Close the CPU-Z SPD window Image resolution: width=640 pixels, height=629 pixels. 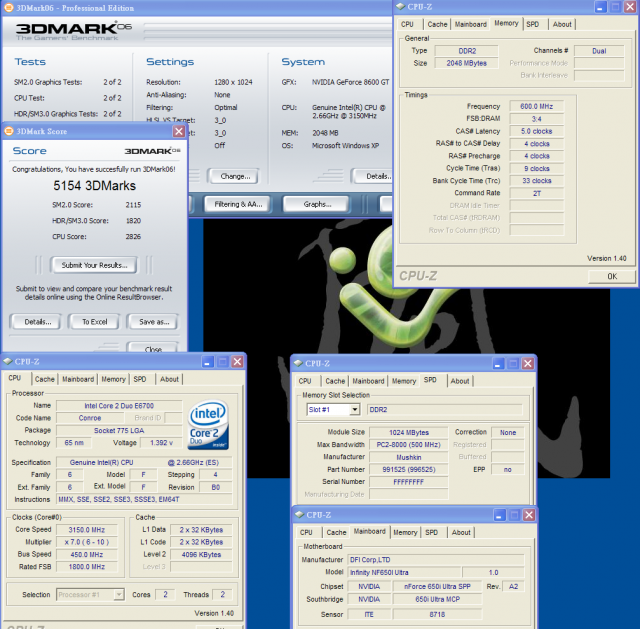(528, 363)
